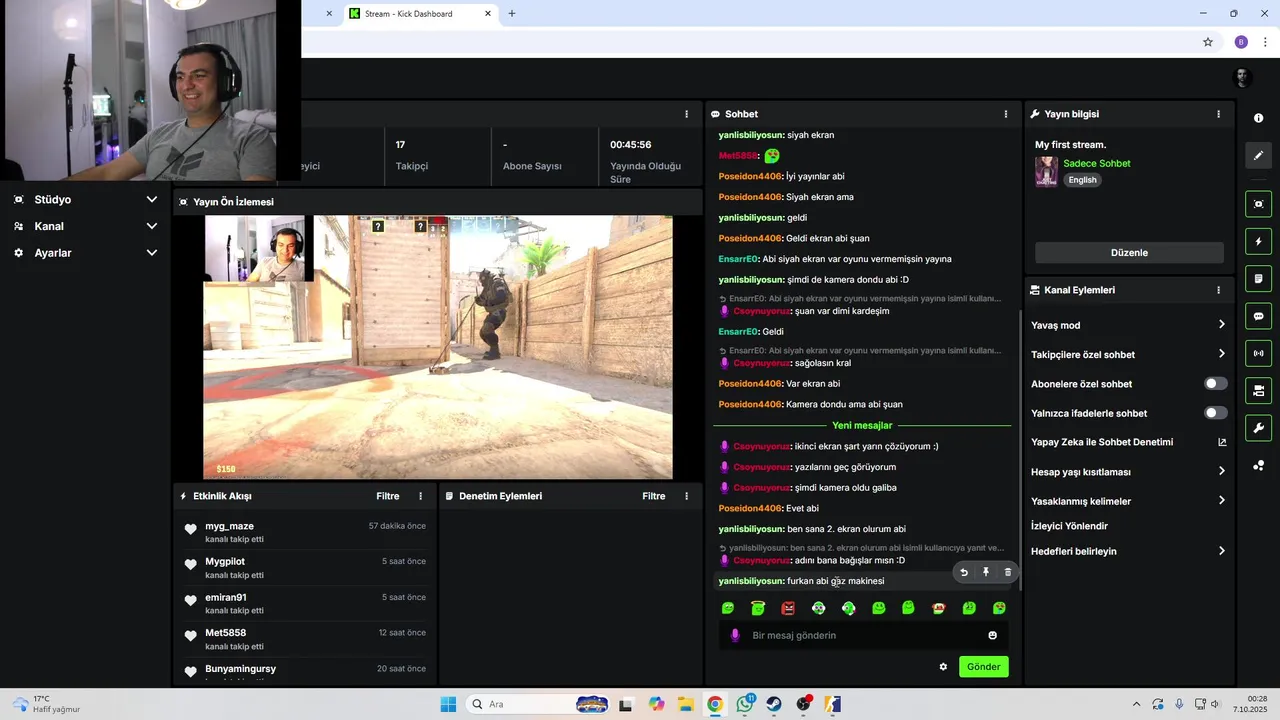
Task: Open WhatsApp from the taskbar
Action: (x=745, y=704)
